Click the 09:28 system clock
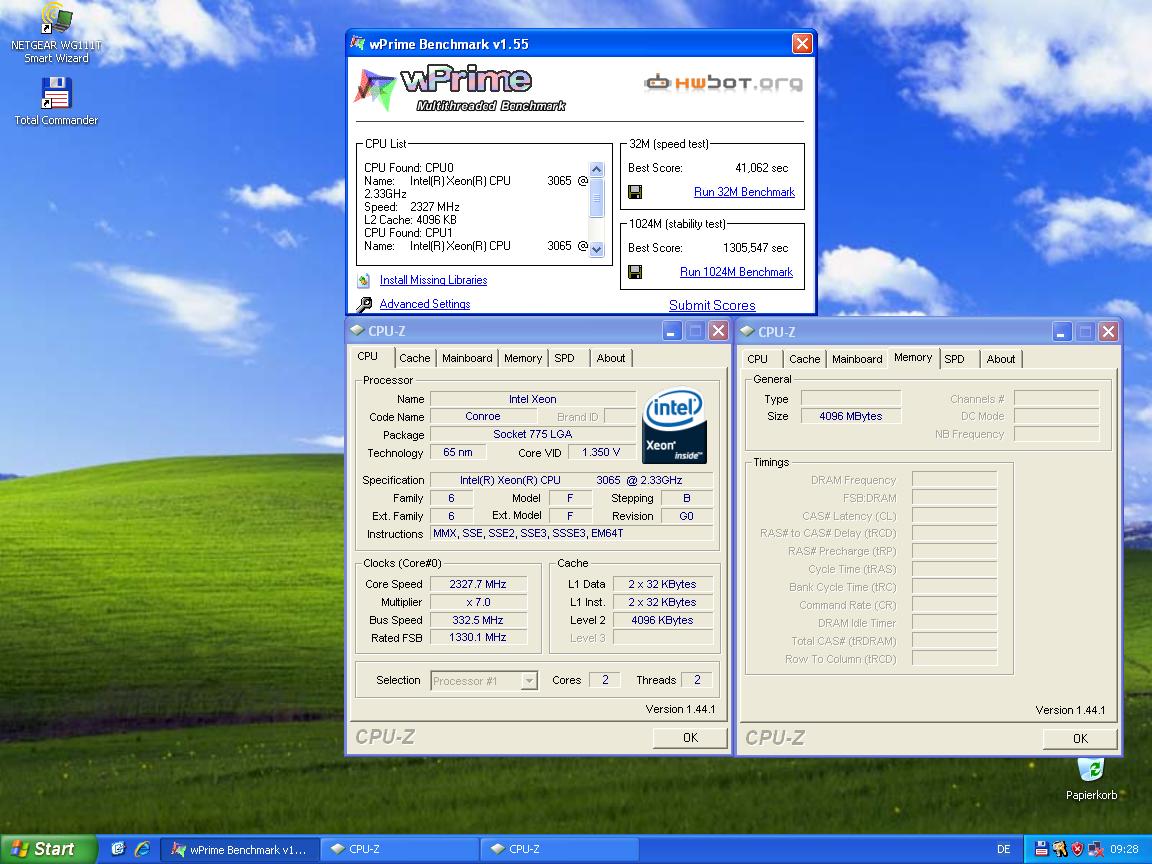Image resolution: width=1152 pixels, height=864 pixels. 1124,849
